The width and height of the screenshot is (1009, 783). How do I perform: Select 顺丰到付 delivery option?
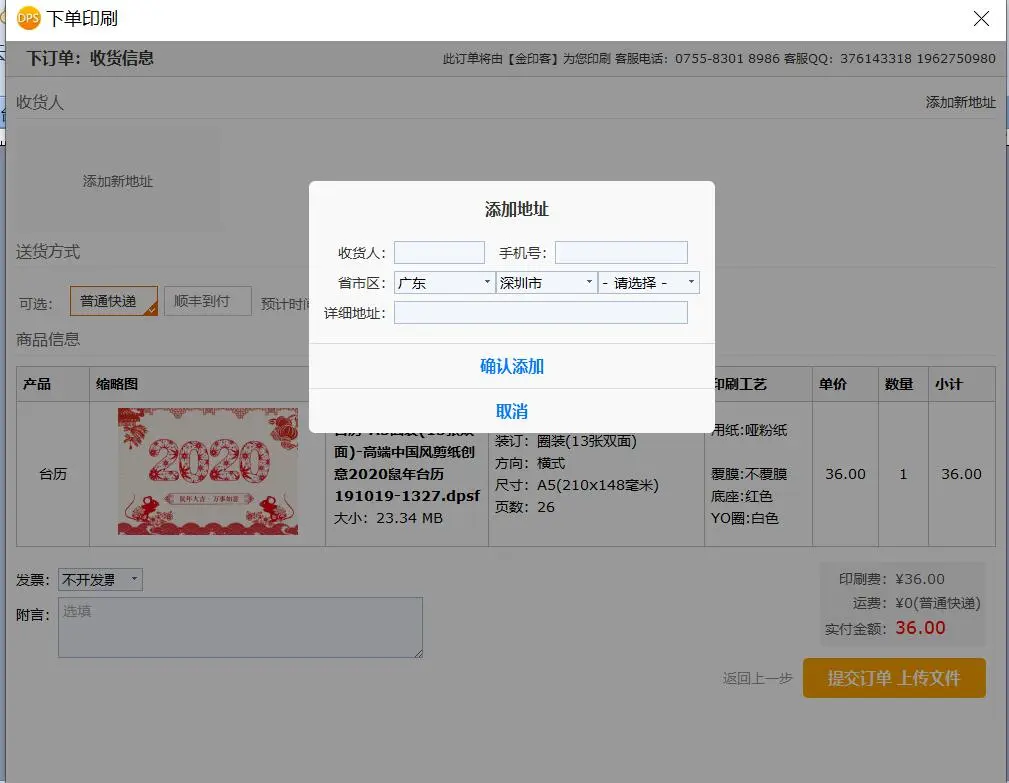coord(208,301)
